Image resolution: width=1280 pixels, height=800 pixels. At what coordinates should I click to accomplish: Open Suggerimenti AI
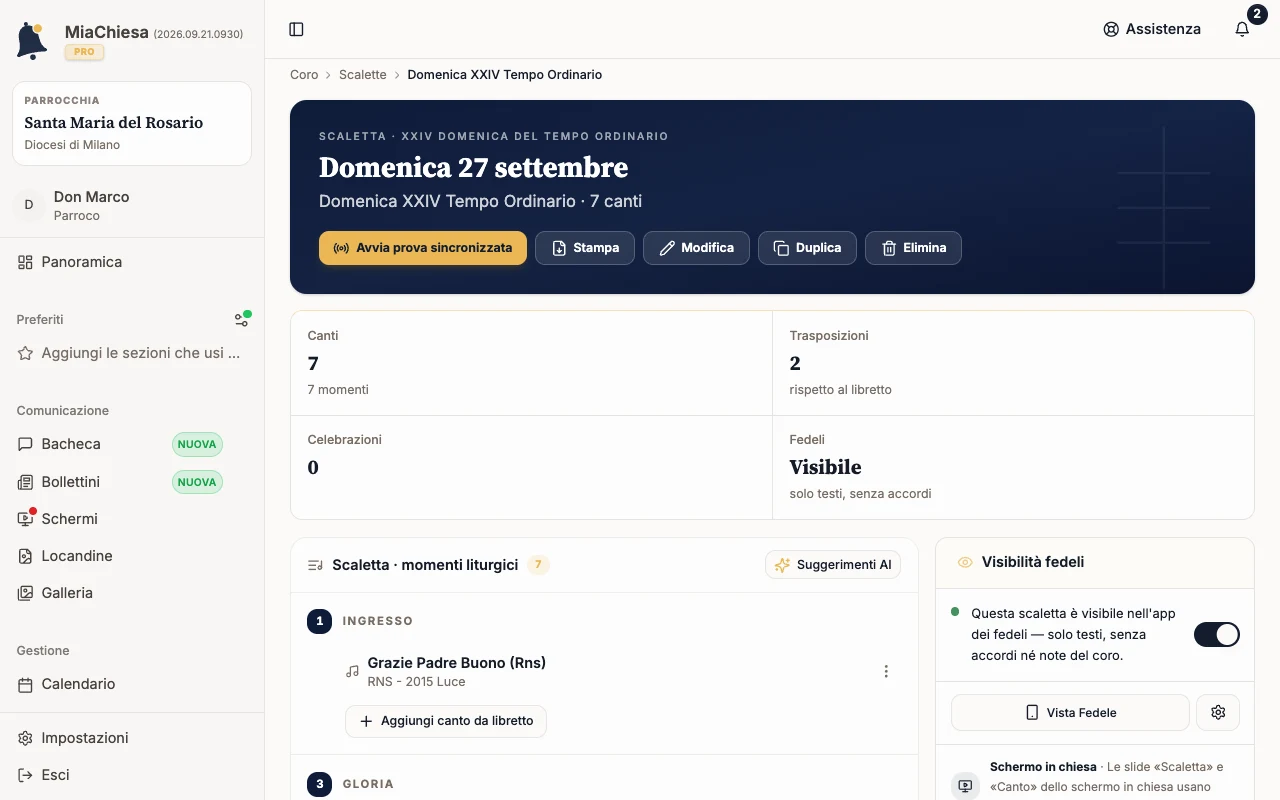pyautogui.click(x=833, y=565)
